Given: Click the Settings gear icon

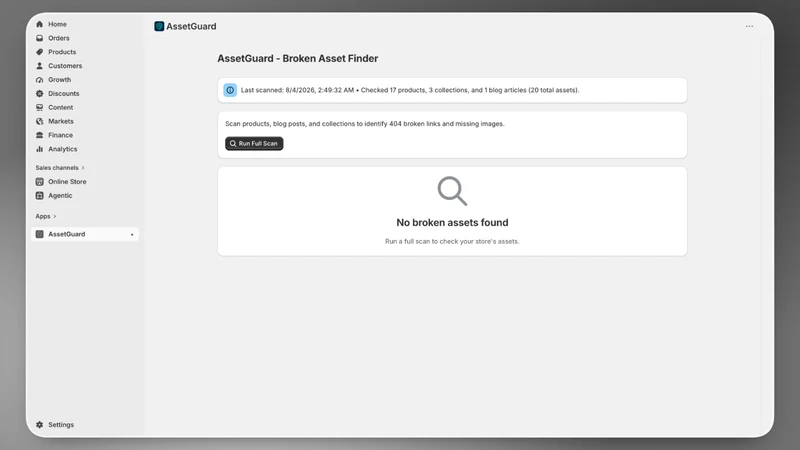Looking at the screenshot, I should coord(39,424).
